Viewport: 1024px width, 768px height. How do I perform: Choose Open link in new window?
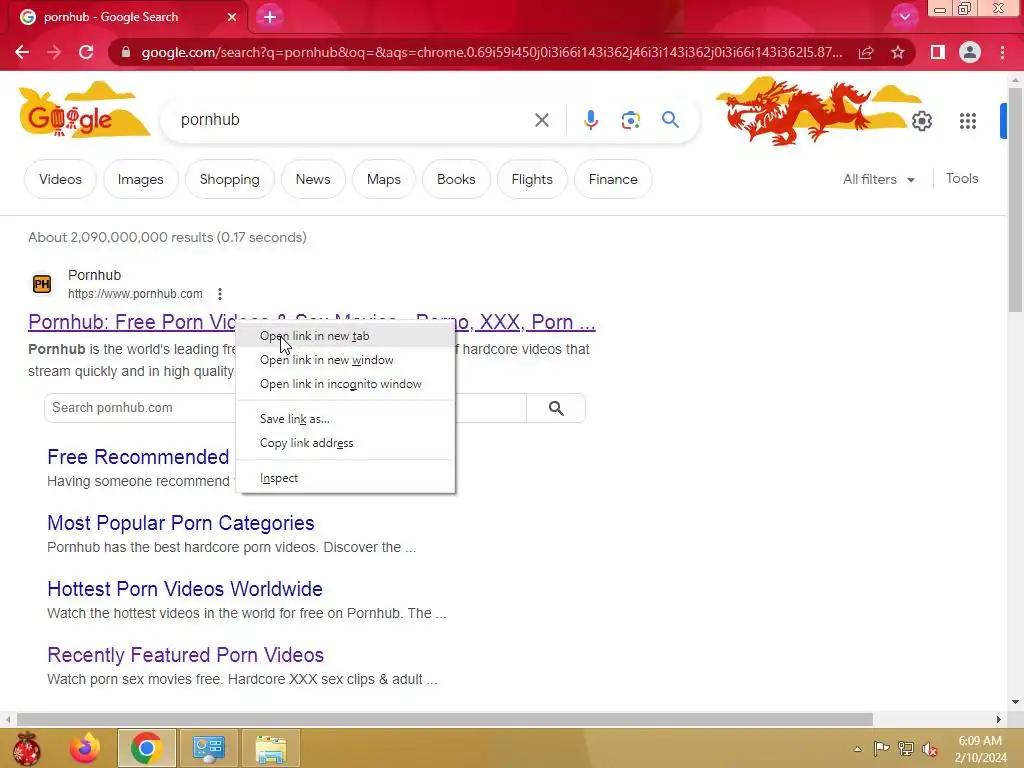coord(345,360)
